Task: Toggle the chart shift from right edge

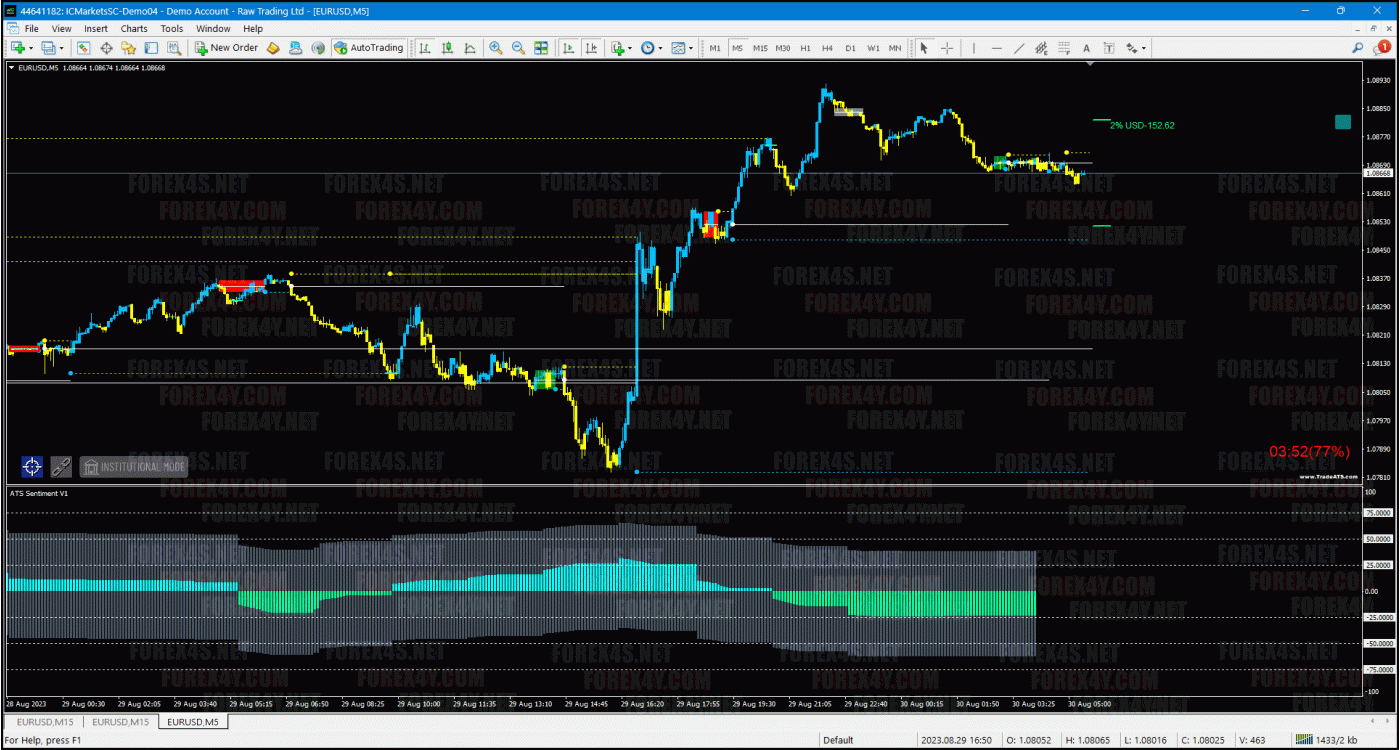Action: click(590, 47)
